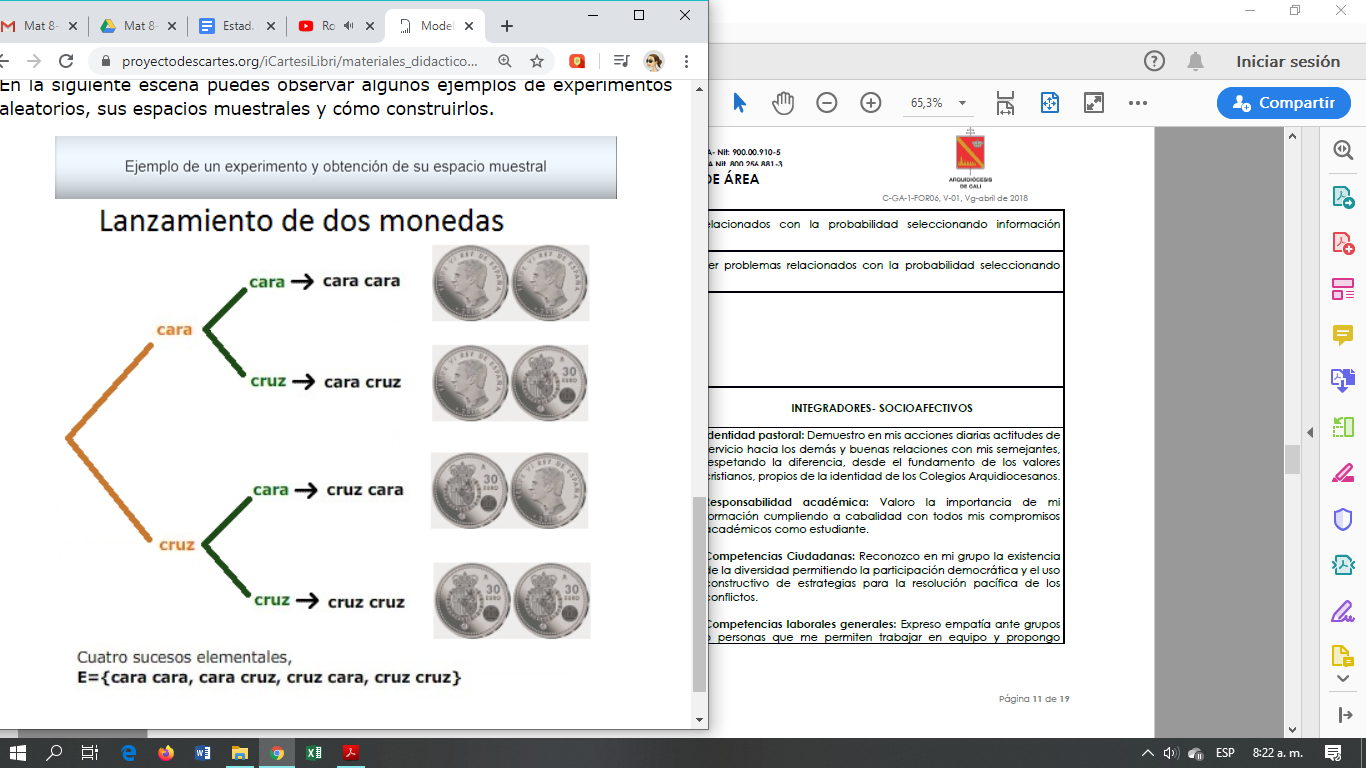1366x768 pixels.
Task: Collapse the Acrobat right tools pane
Action: pos(1343,715)
